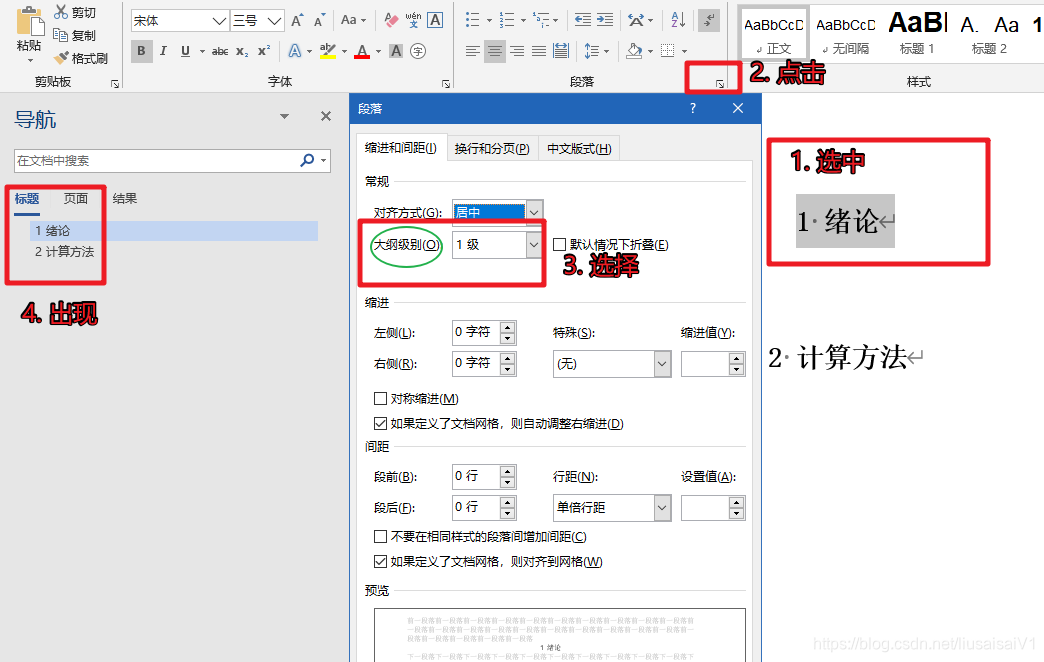Apply yellow text highlight color
Screen dimensions: 1044x662
point(328,51)
